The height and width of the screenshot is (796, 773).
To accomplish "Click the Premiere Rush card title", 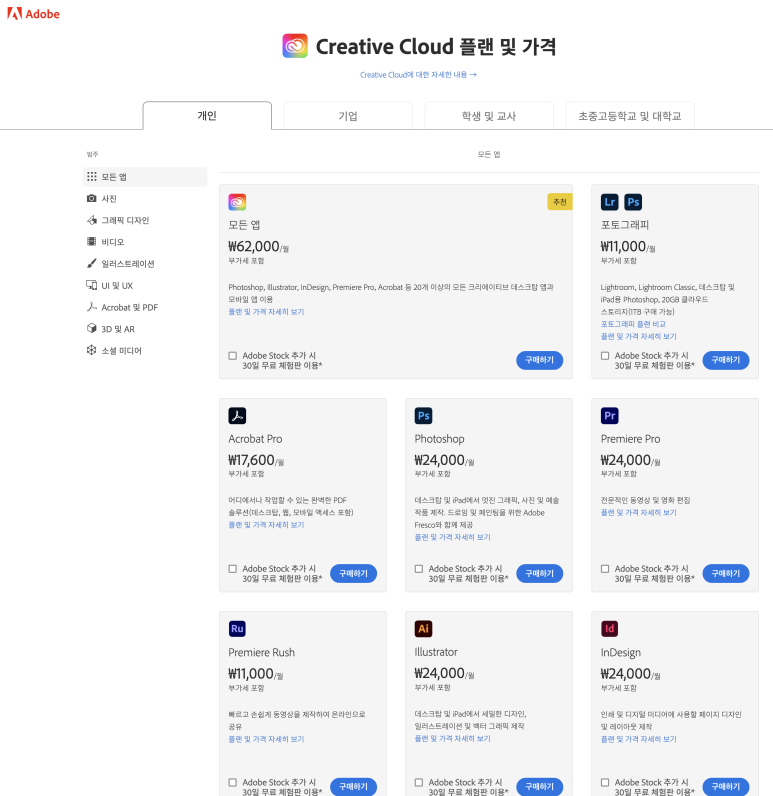I will (x=261, y=652).
